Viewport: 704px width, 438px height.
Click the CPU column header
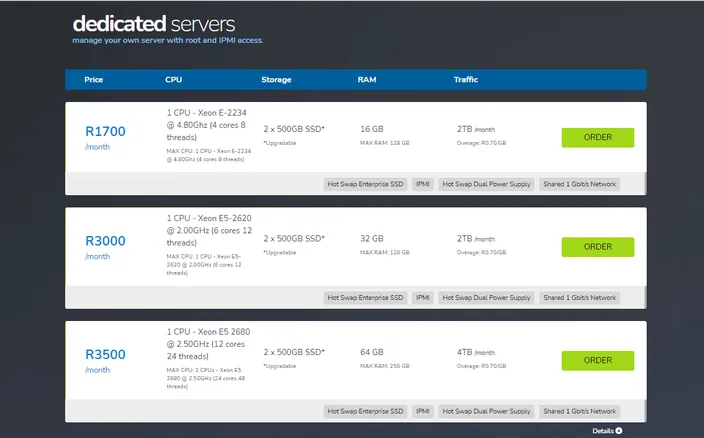point(173,79)
